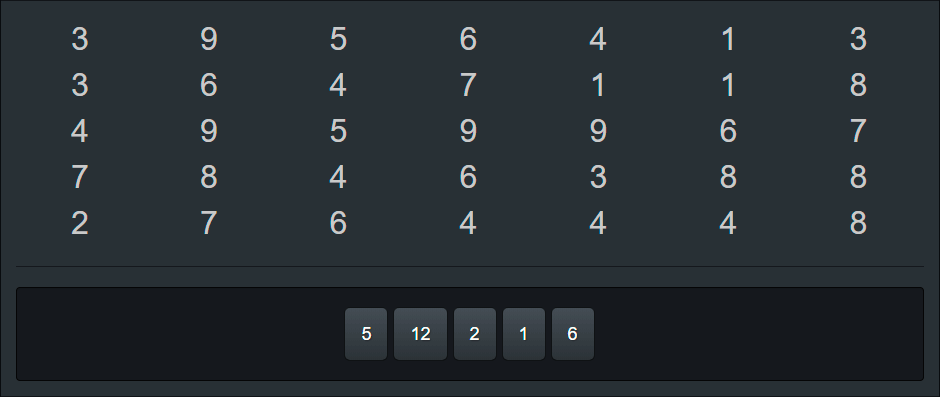The height and width of the screenshot is (397, 940).
Task: Click the 5 in the third grid row
Action: [338, 131]
